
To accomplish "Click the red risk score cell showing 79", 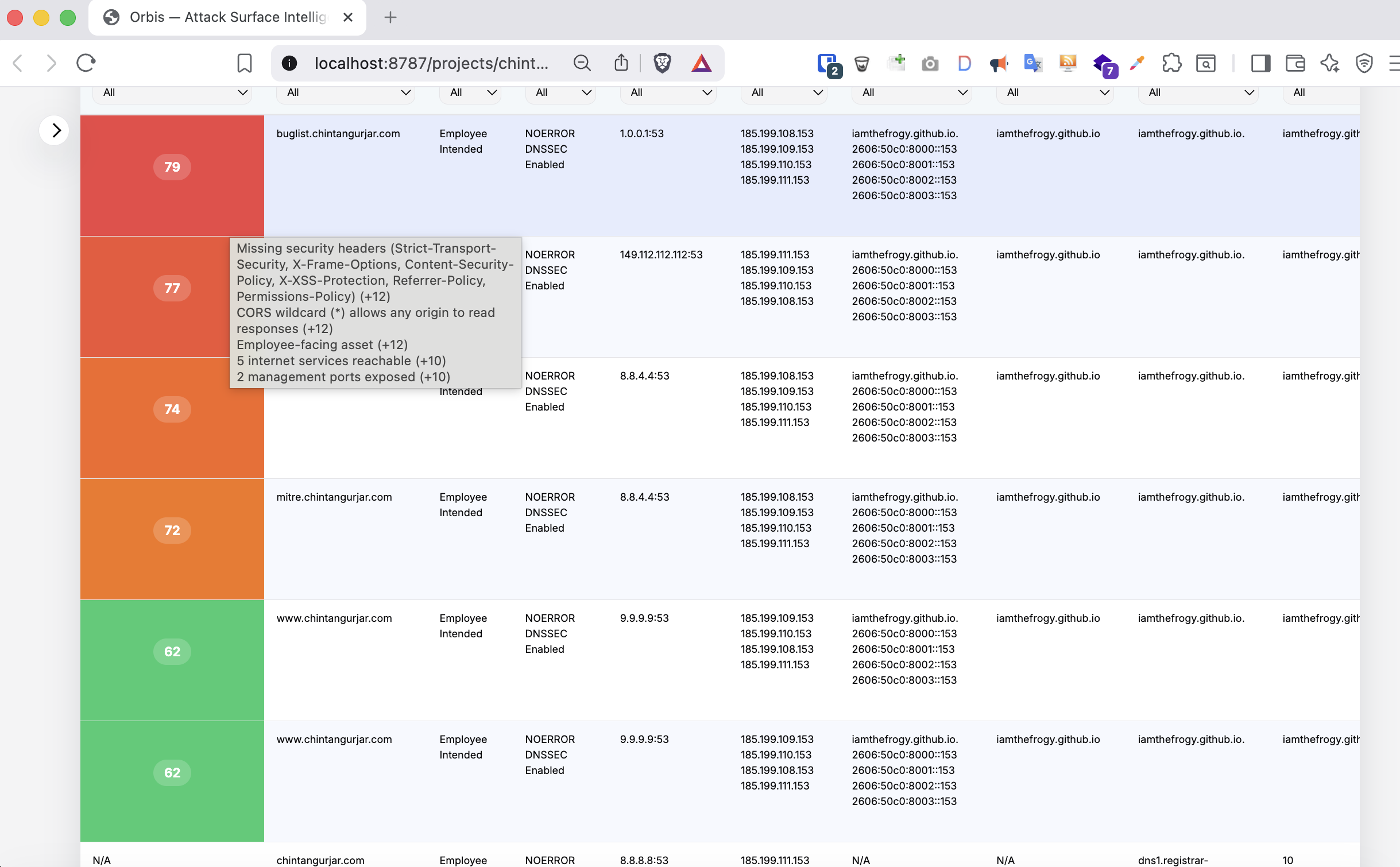I will (x=172, y=176).
